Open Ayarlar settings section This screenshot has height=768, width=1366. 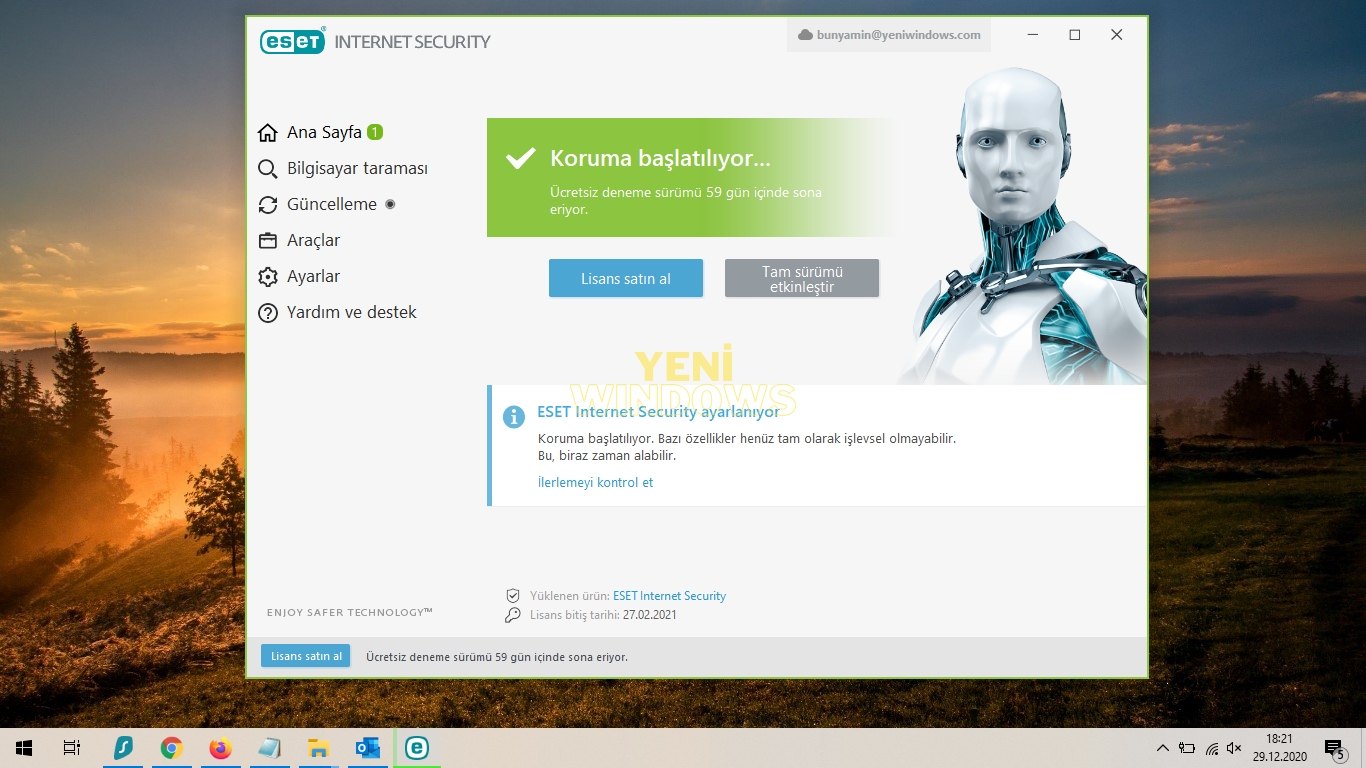(x=313, y=276)
